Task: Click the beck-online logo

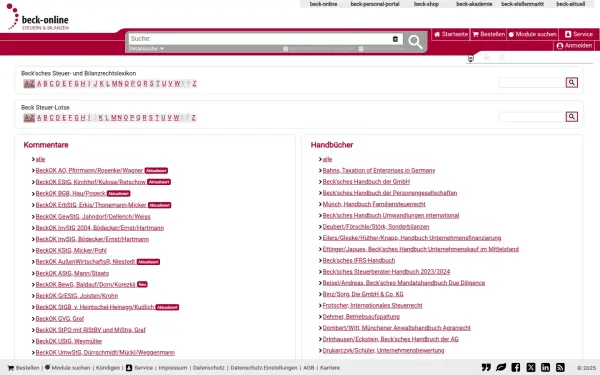Action: (x=38, y=17)
